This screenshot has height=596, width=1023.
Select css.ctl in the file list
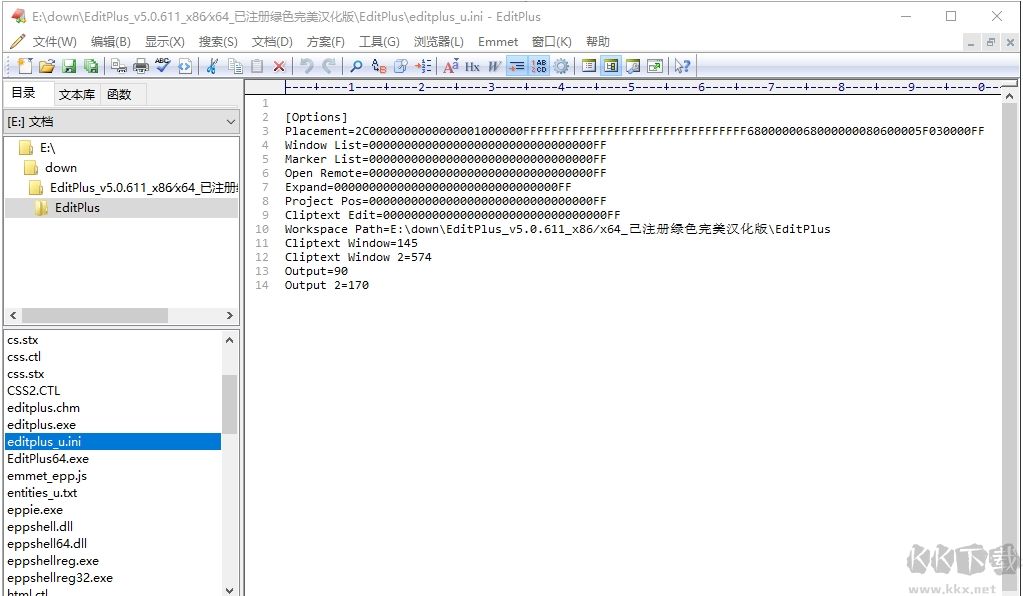[x=24, y=357]
